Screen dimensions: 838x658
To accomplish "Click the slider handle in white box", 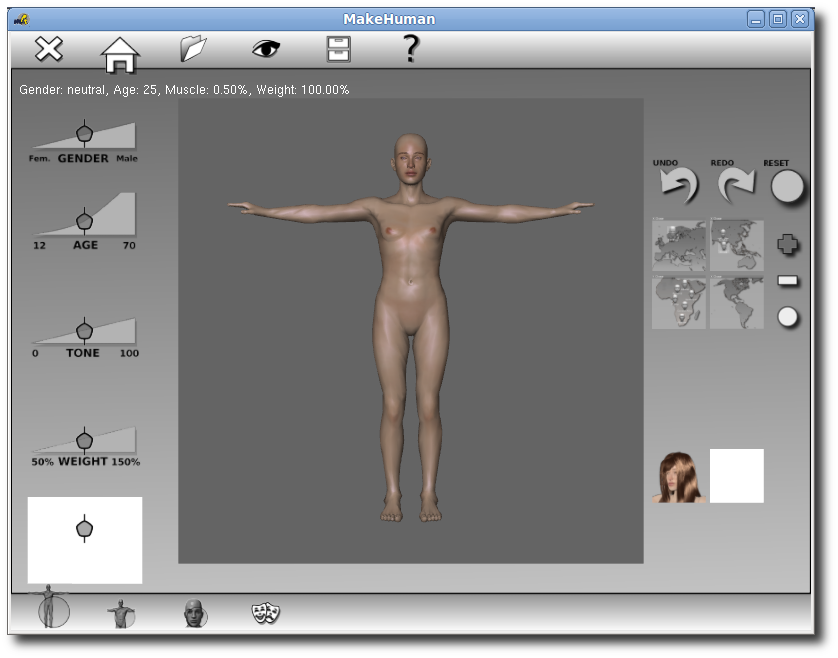I will tap(84, 529).
